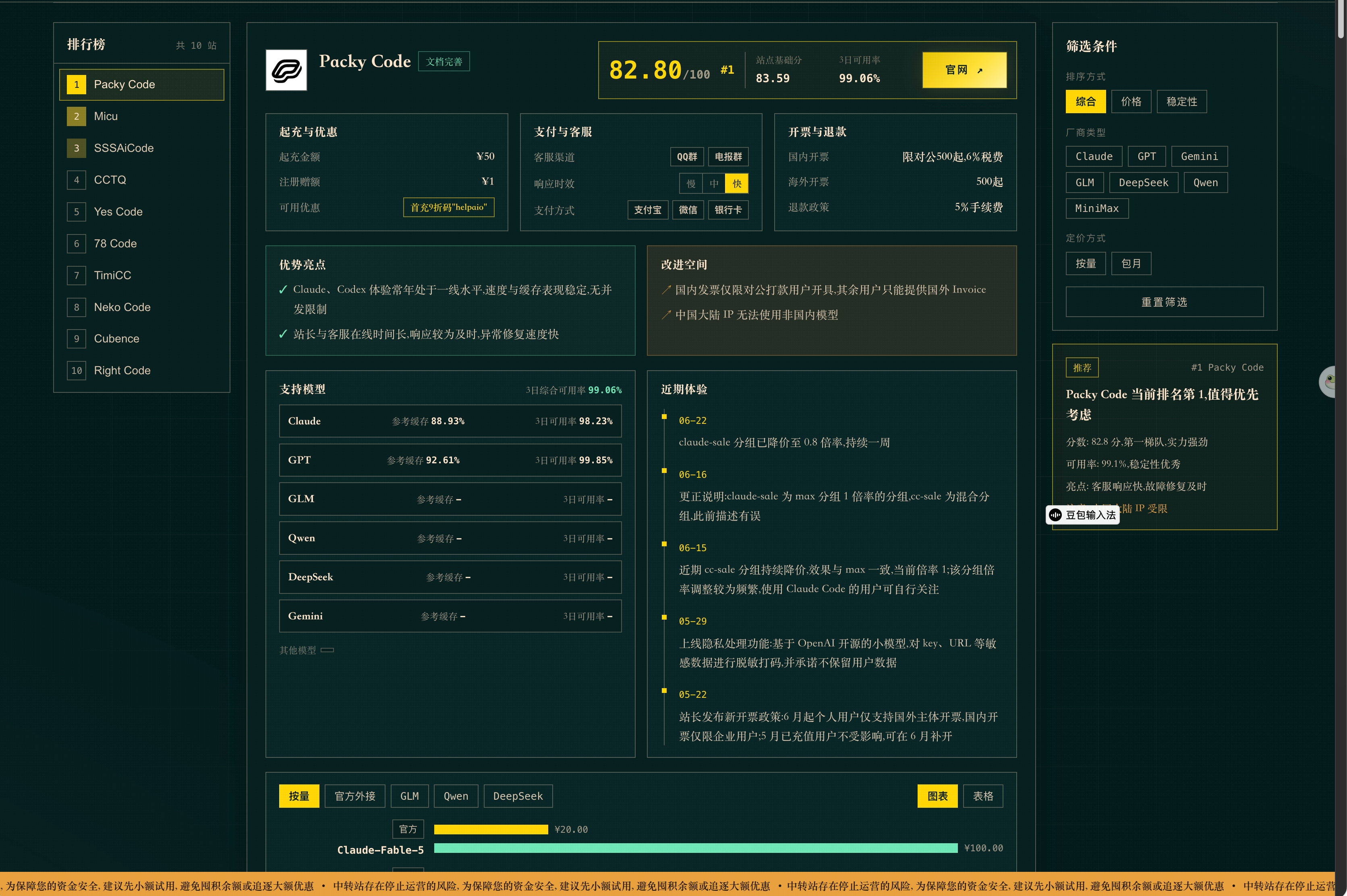Select Yes Code in the ranking

142,212
